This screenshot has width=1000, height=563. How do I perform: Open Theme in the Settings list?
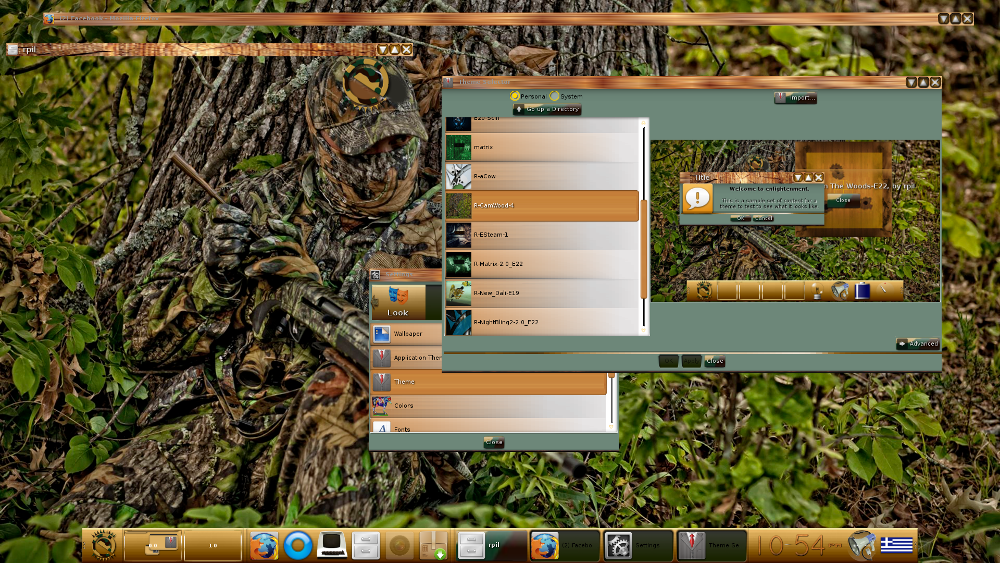point(489,382)
